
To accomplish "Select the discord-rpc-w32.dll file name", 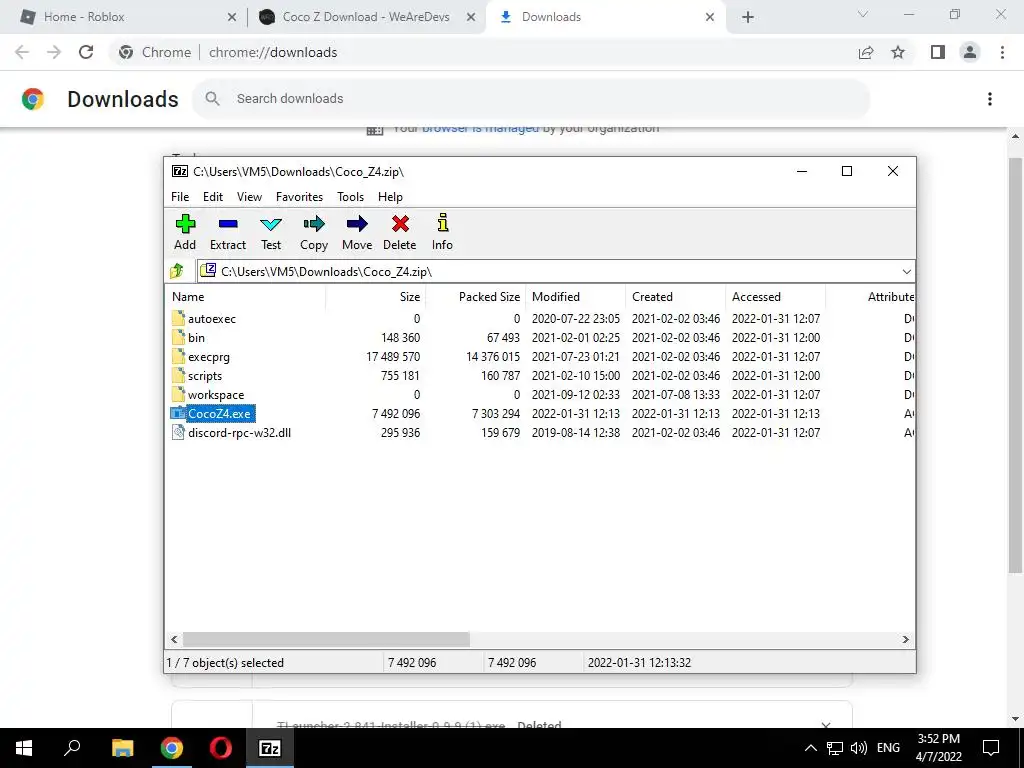I will click(x=240, y=432).
